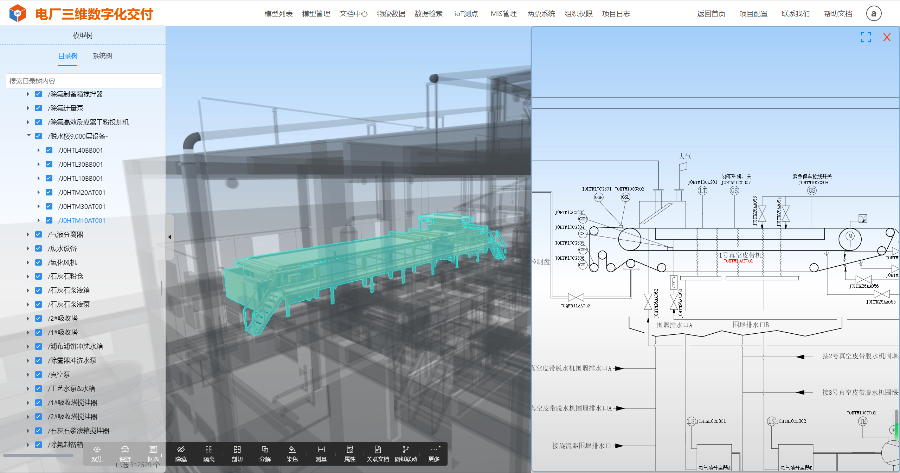The width and height of the screenshot is (900, 473).
Task: Uncheck the /J0HTM20AT001 checkbox
Action: [x=49, y=192]
